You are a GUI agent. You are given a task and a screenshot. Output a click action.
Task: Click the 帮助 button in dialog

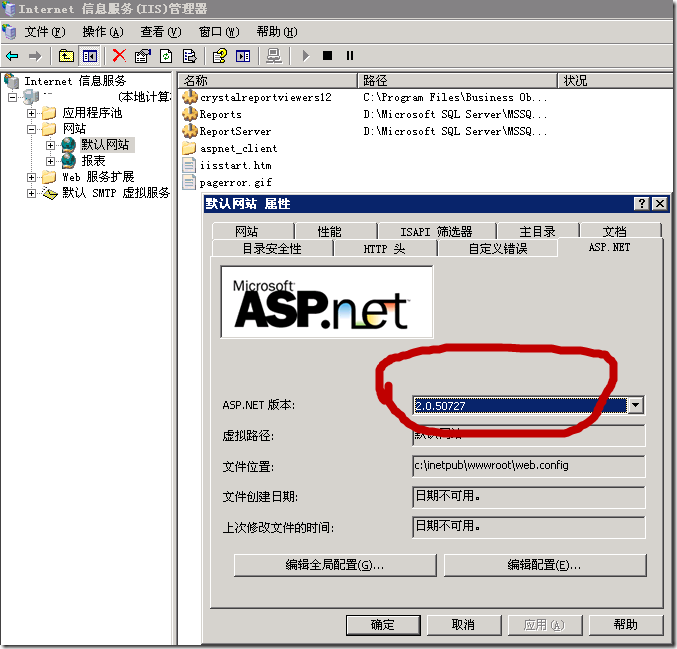[x=626, y=625]
